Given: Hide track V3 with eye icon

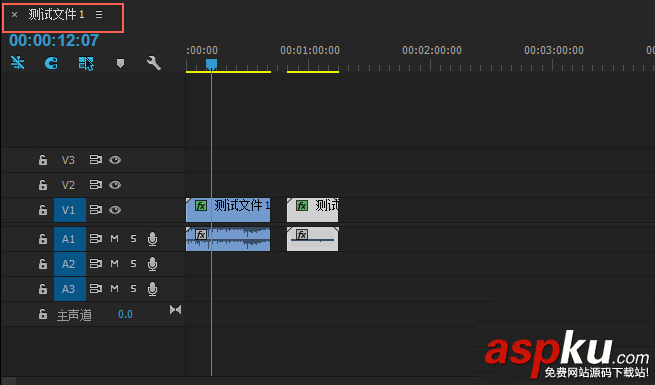Looking at the screenshot, I should coord(115,160).
